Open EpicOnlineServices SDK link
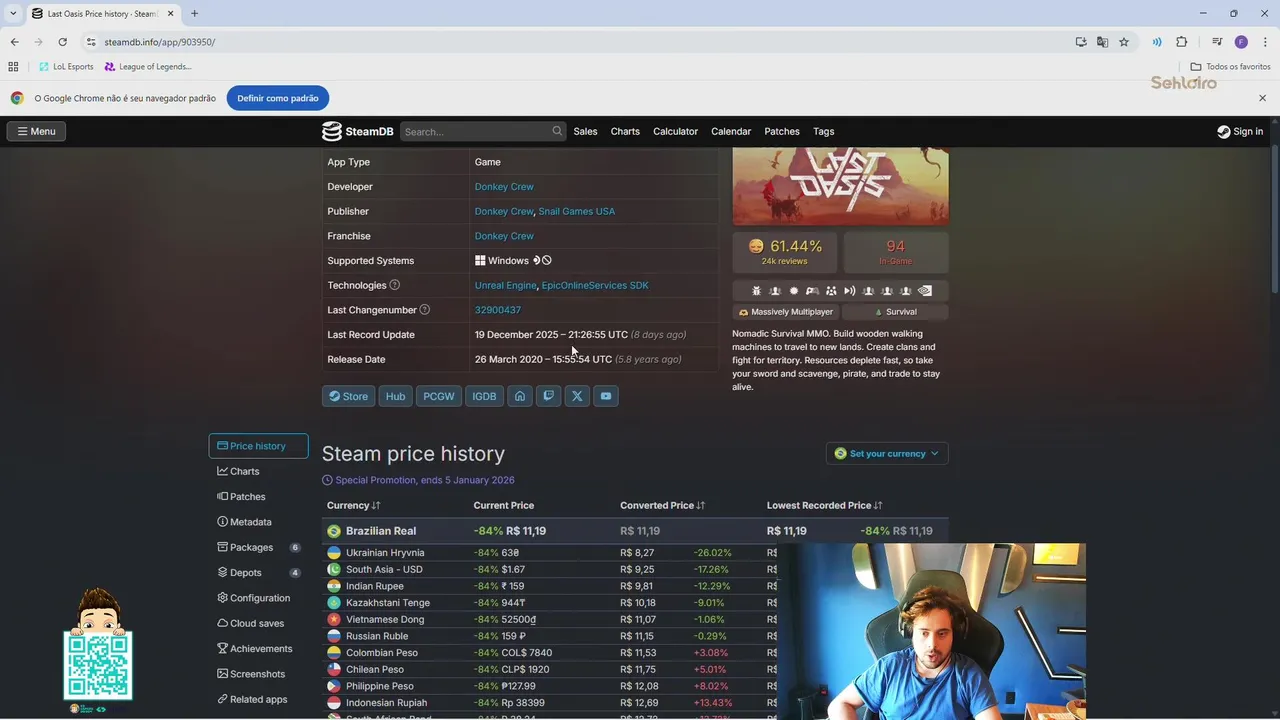Screen dimensions: 1280x720 coord(595,285)
